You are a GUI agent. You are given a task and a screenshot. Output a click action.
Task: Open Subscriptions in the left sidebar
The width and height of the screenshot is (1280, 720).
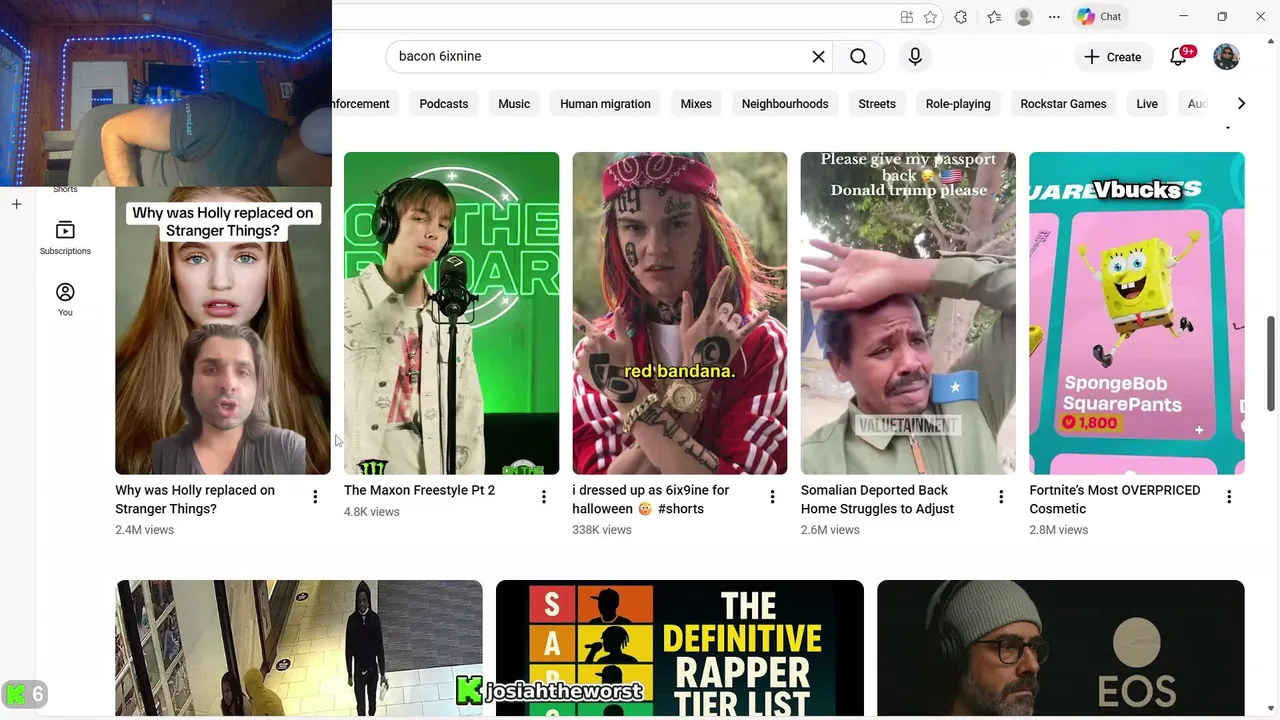(x=65, y=238)
